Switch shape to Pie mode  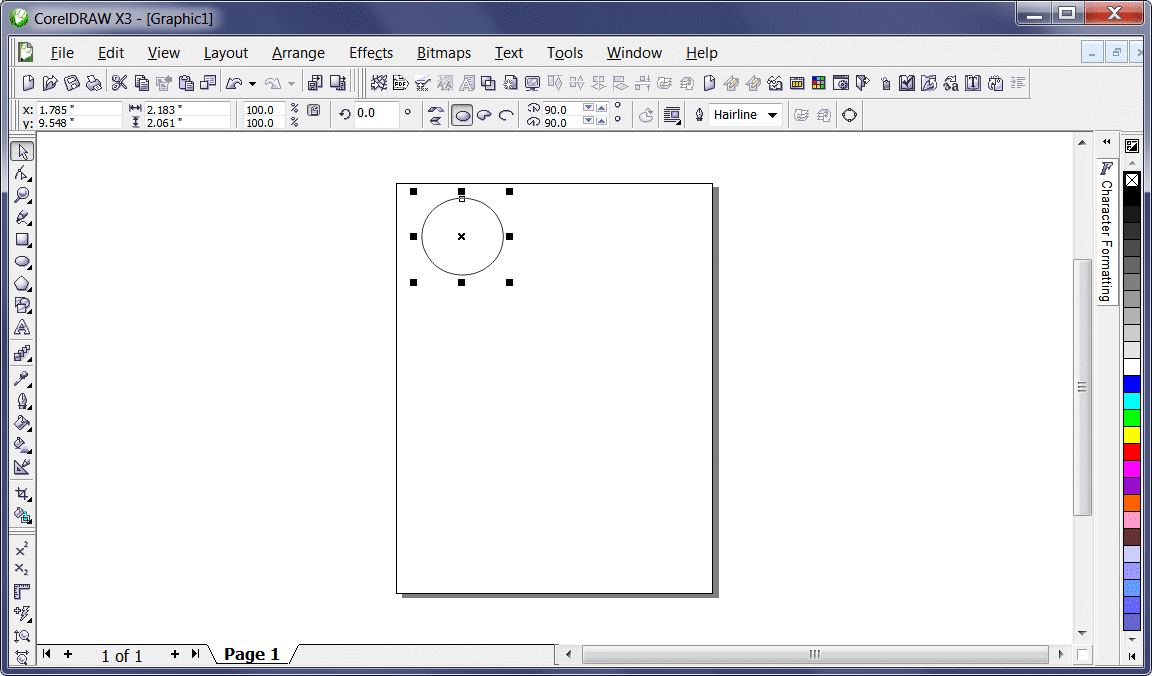(484, 115)
